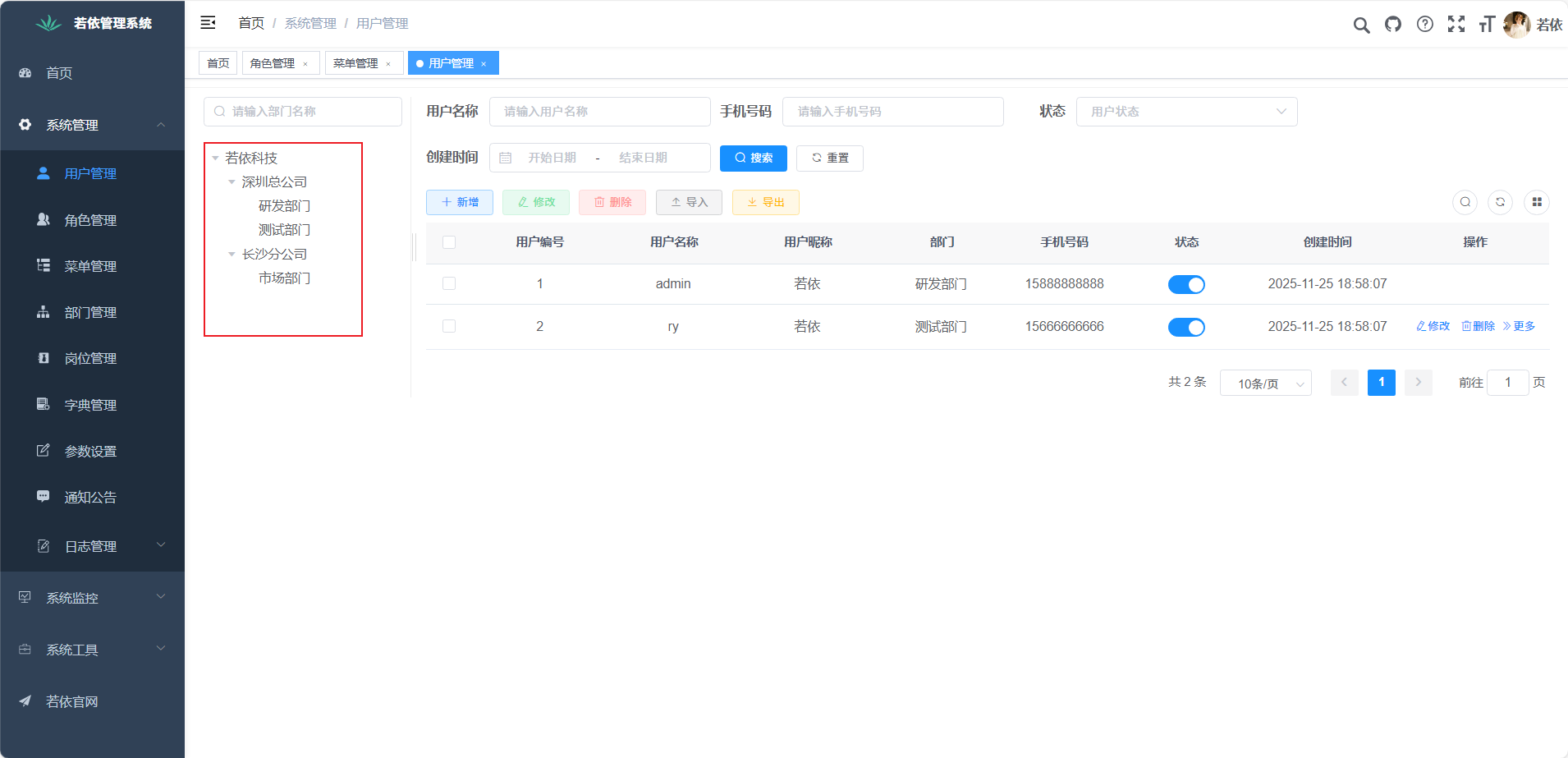Click the 首页 breadcrumb
1568x758 pixels.
point(251,23)
